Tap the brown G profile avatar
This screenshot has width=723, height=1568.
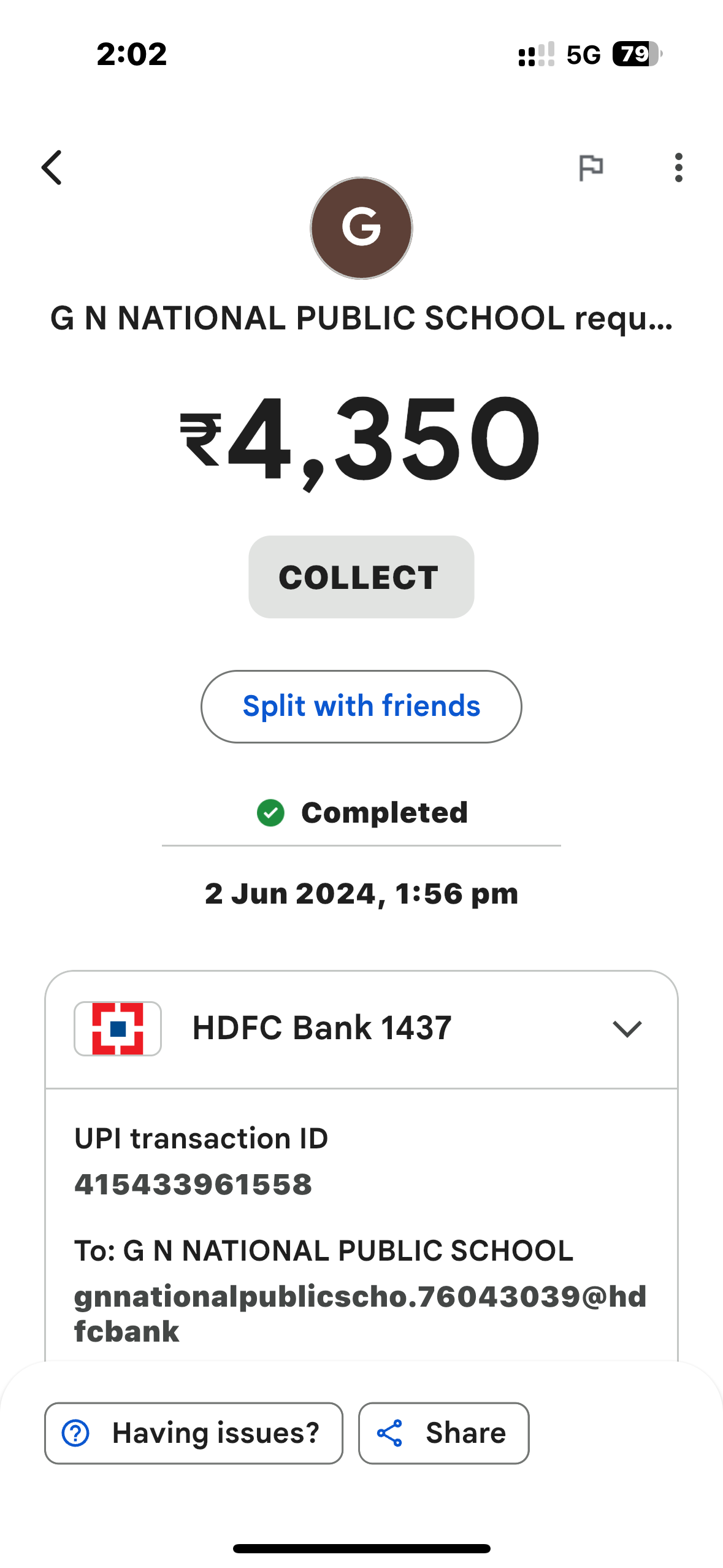click(361, 228)
